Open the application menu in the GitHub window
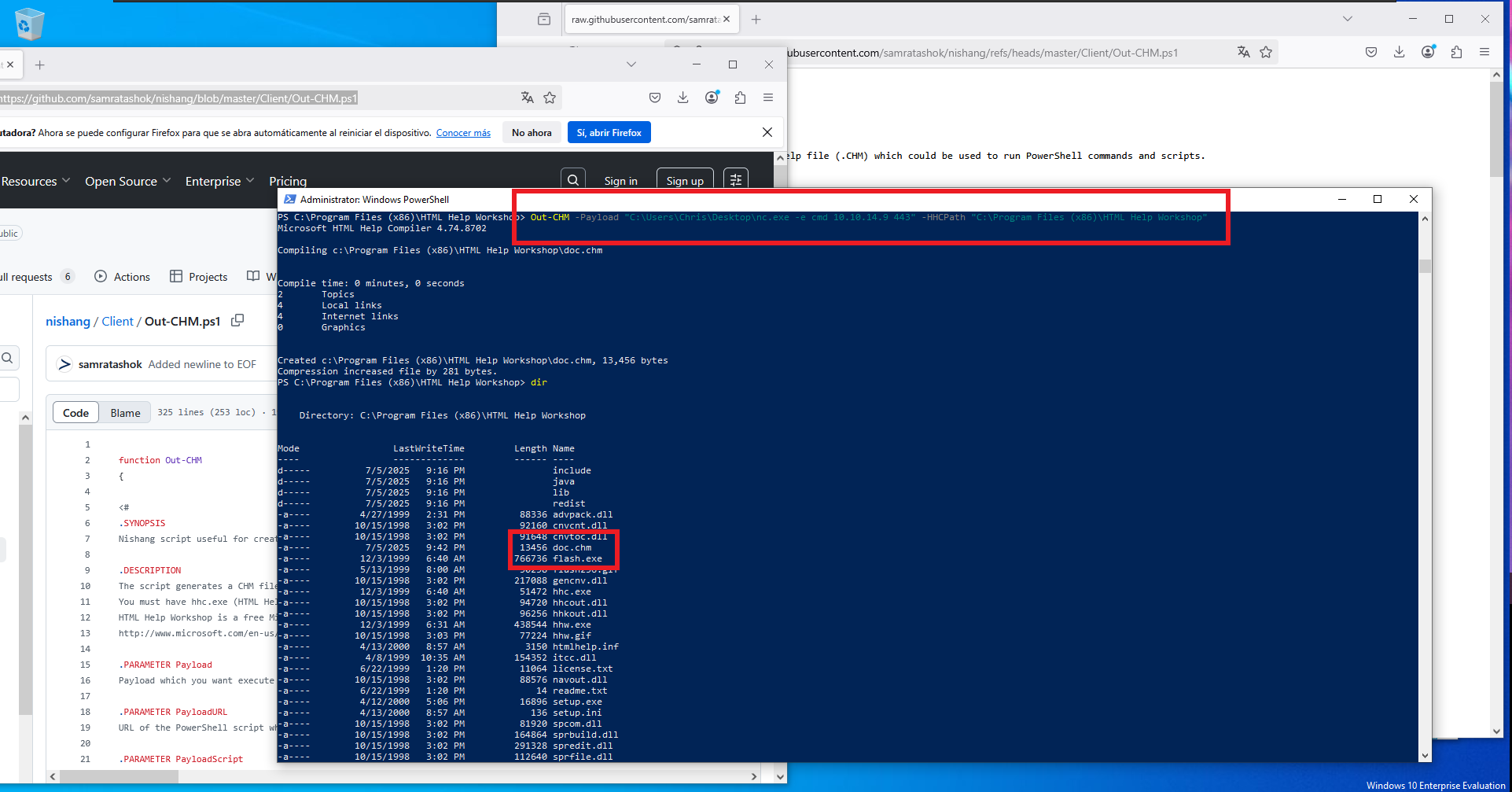The image size is (1512, 792). pos(768,98)
